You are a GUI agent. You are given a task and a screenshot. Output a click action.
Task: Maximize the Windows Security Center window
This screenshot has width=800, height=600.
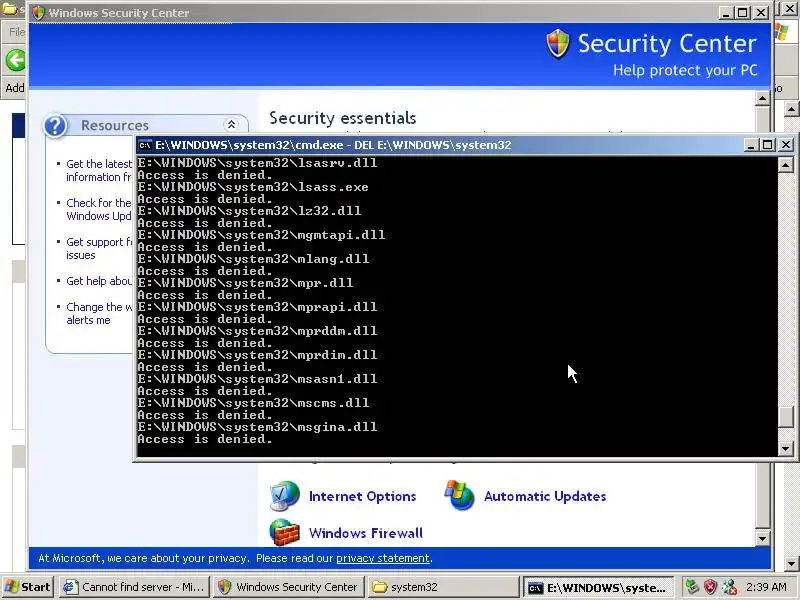(x=742, y=13)
